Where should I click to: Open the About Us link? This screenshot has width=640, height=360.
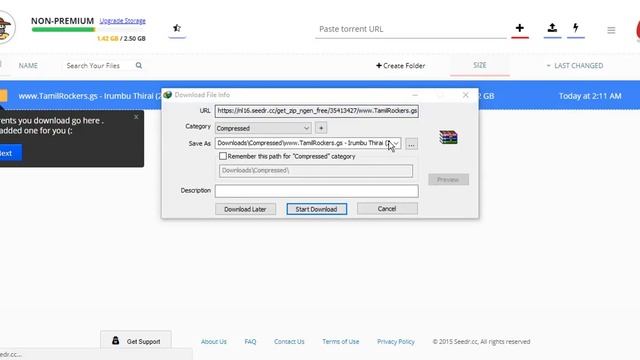tap(213, 341)
